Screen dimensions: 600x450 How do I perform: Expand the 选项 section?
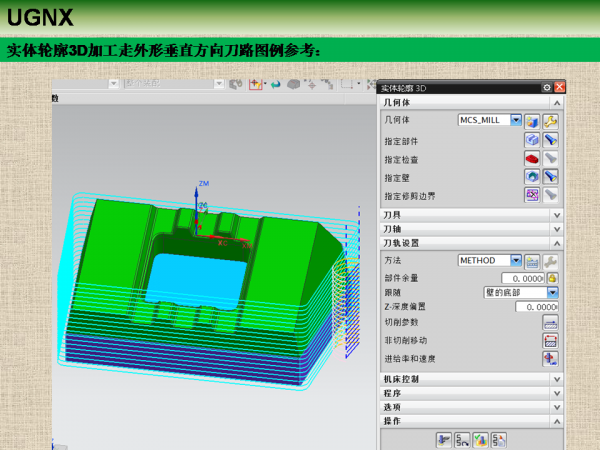pyautogui.click(x=557, y=407)
